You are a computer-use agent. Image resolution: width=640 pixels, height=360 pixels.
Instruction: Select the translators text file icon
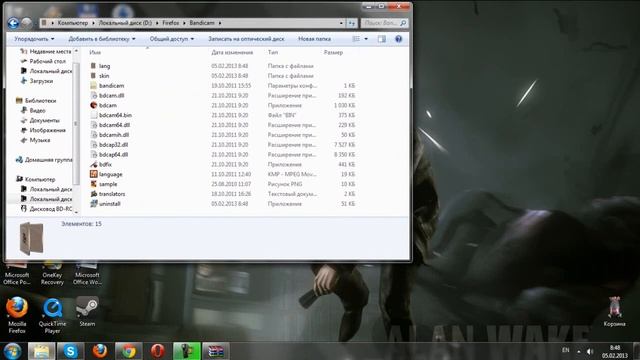[93, 193]
